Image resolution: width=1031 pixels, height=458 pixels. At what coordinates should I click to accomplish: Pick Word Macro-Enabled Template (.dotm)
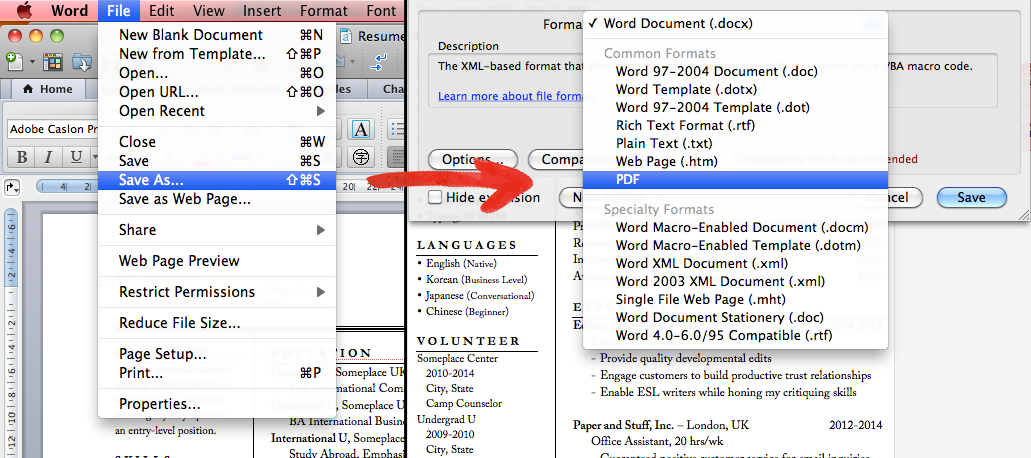coord(735,246)
